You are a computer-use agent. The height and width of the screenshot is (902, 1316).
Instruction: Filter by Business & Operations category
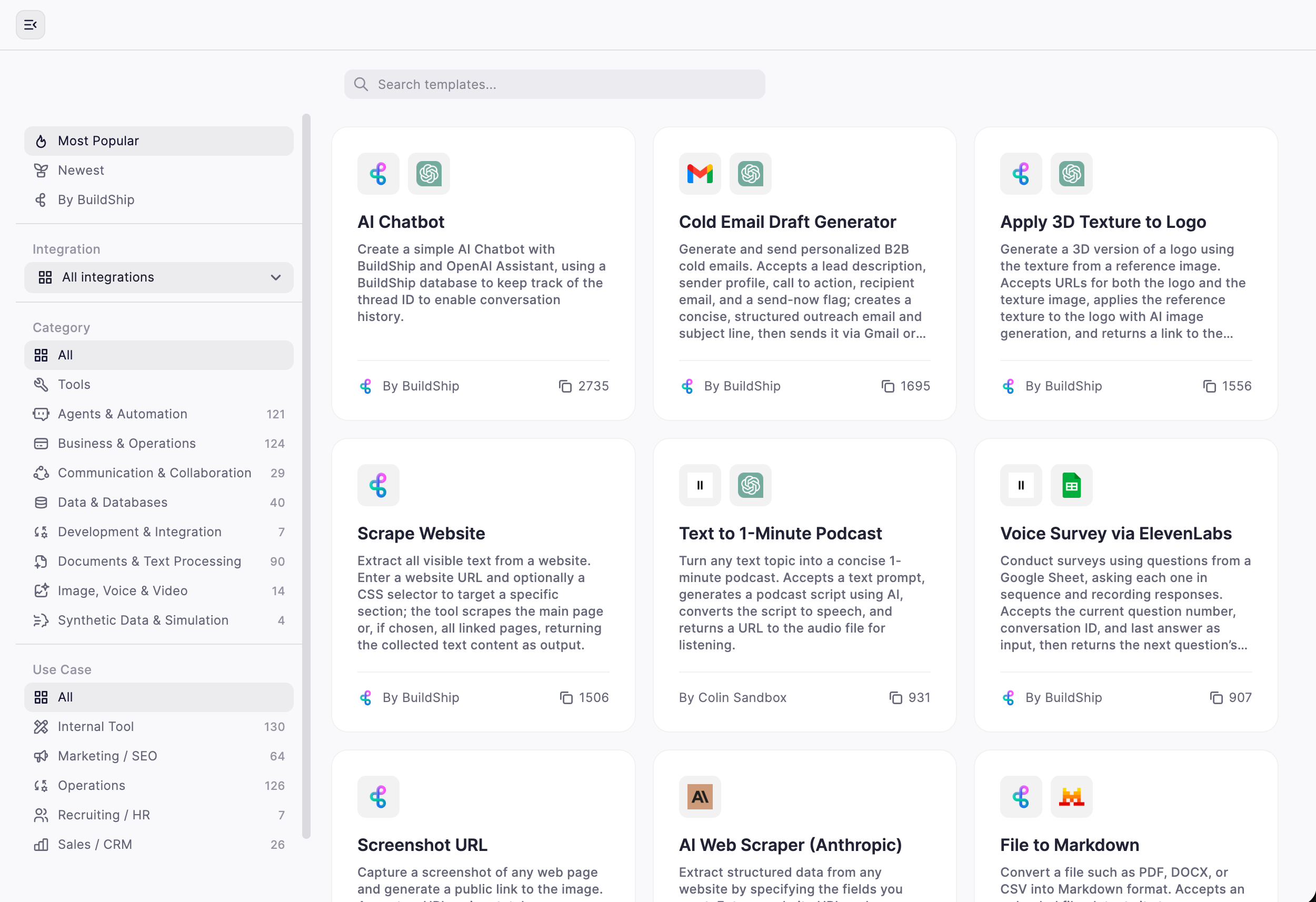pyautogui.click(x=158, y=443)
